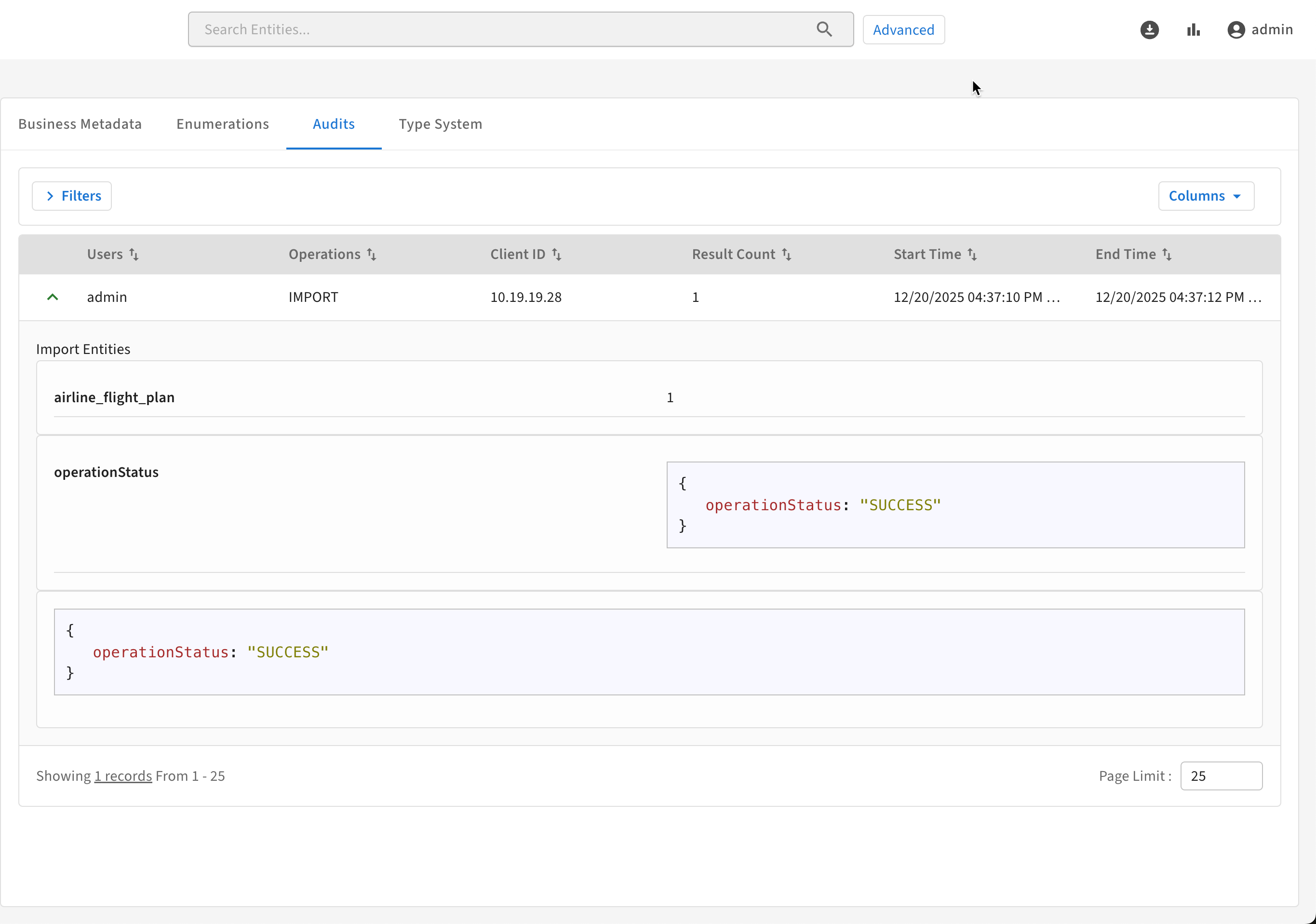Open the Type System tab

tap(440, 124)
